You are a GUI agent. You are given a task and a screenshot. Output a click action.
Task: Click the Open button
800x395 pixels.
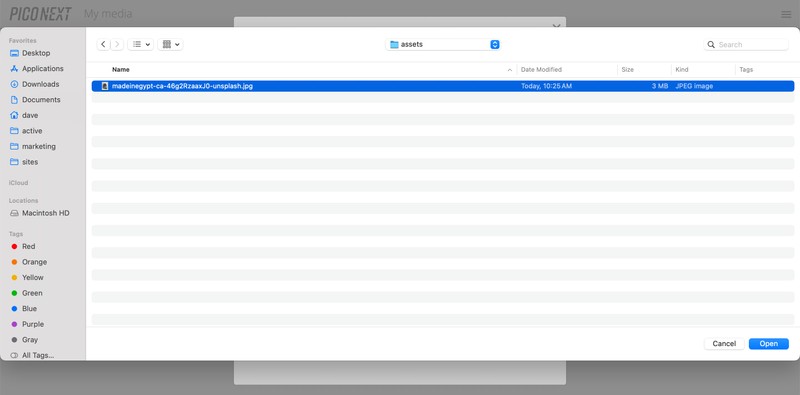pos(768,343)
